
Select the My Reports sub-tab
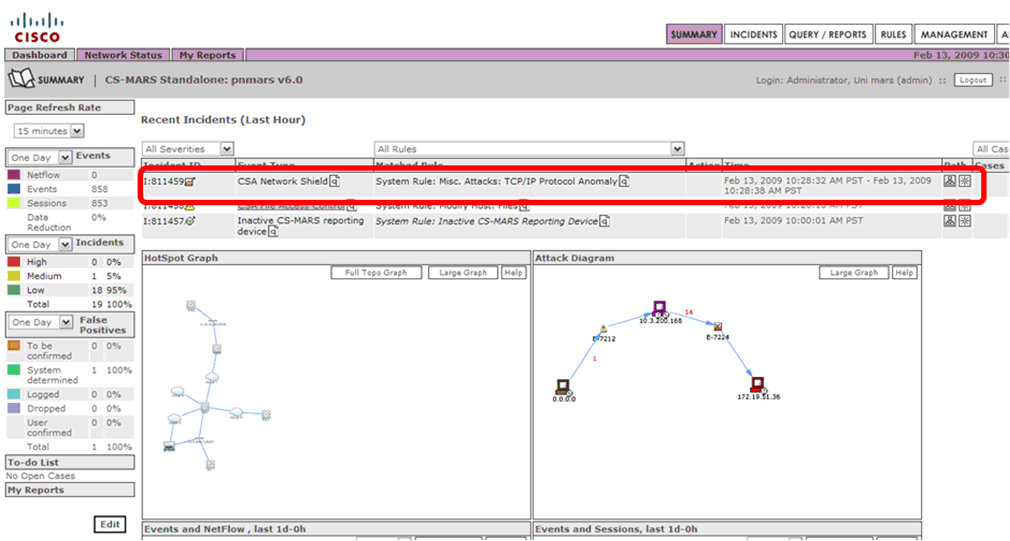[x=207, y=55]
